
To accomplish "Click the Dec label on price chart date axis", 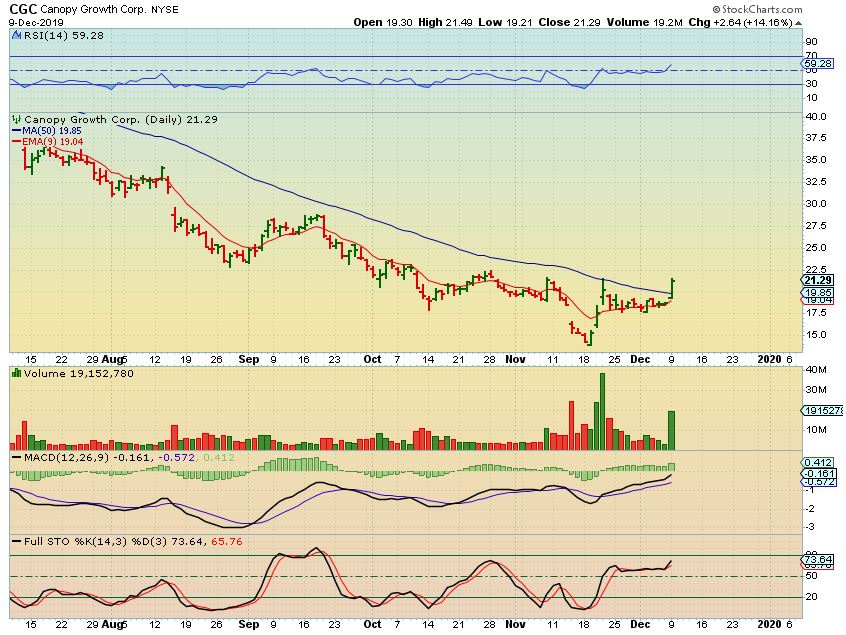I will click(x=640, y=359).
